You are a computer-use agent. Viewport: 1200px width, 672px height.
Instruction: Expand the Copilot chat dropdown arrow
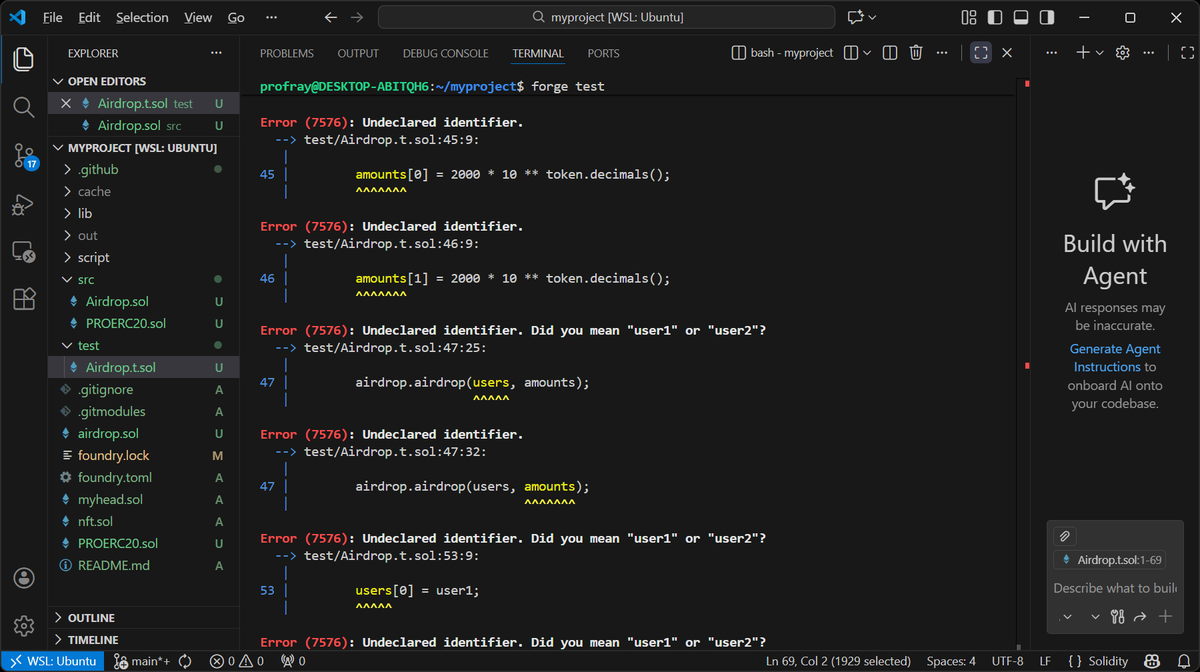click(x=873, y=17)
